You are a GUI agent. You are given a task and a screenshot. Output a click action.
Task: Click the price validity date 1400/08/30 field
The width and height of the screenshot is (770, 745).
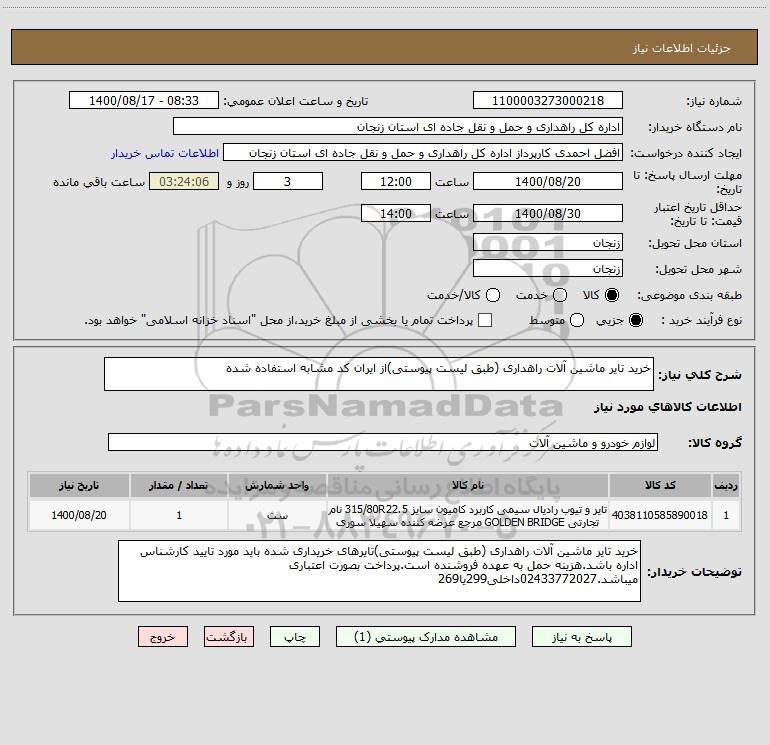point(548,213)
